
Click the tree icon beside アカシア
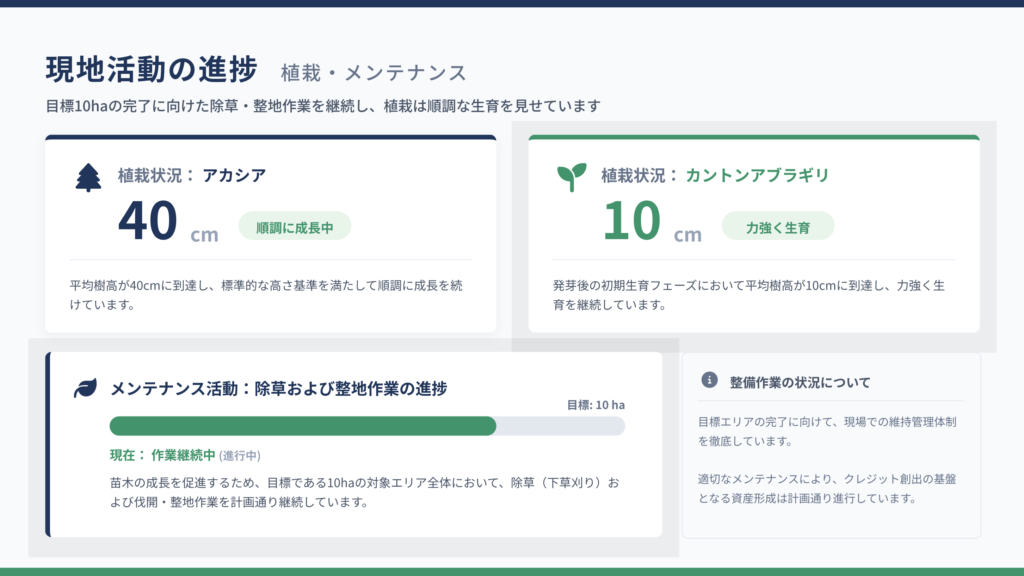click(x=88, y=178)
